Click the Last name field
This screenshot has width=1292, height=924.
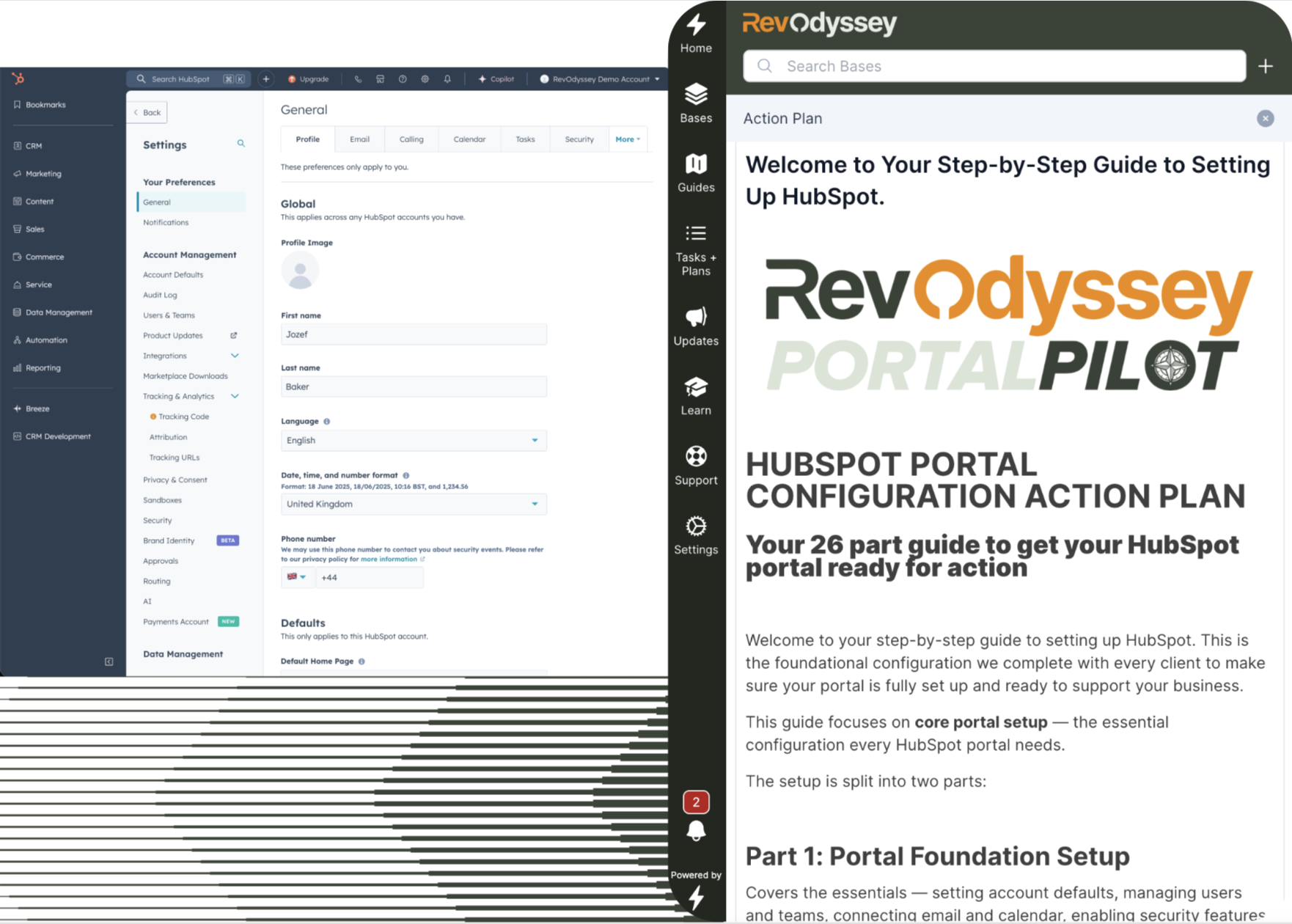414,386
